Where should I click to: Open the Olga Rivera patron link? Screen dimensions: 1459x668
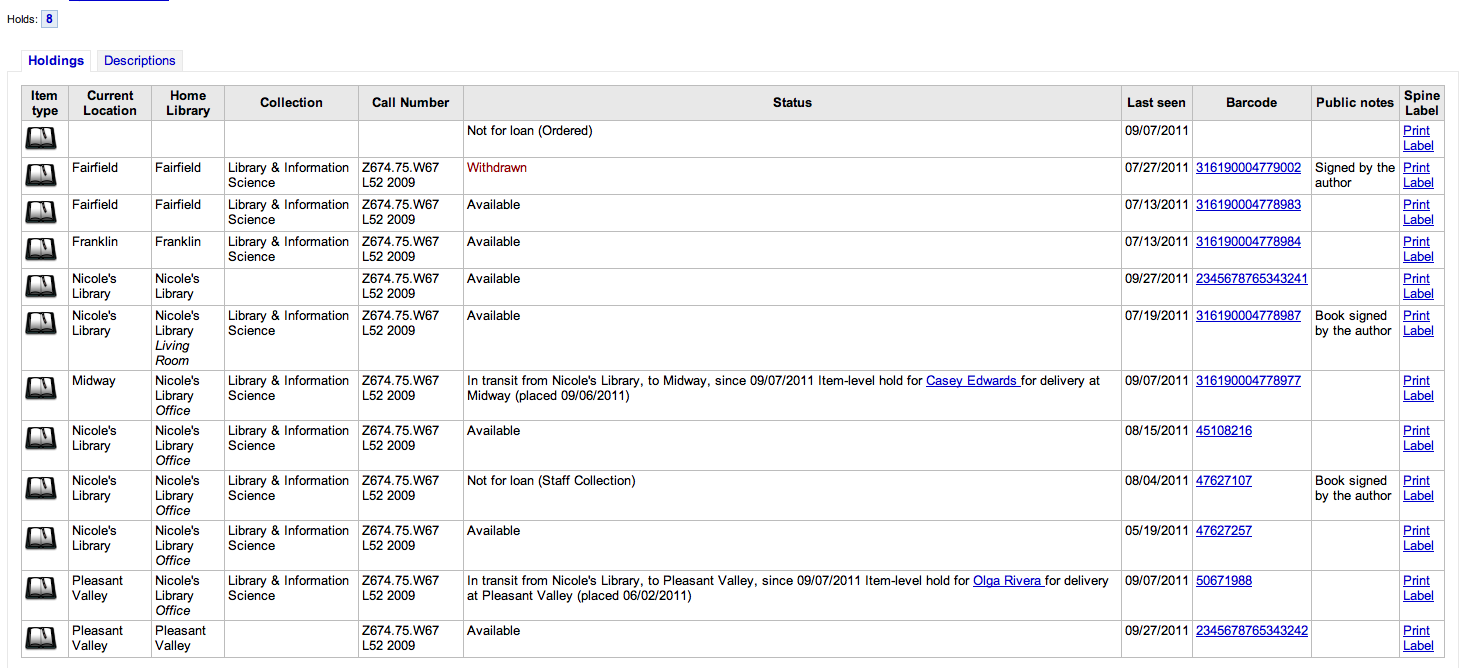[1008, 581]
